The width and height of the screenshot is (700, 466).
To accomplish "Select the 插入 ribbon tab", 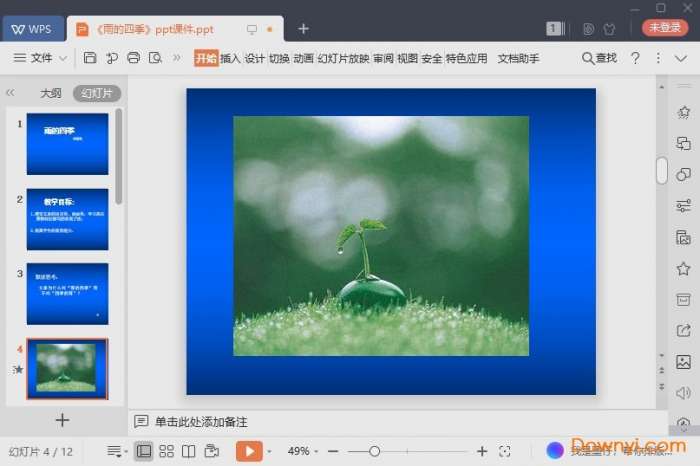I will coord(230,58).
